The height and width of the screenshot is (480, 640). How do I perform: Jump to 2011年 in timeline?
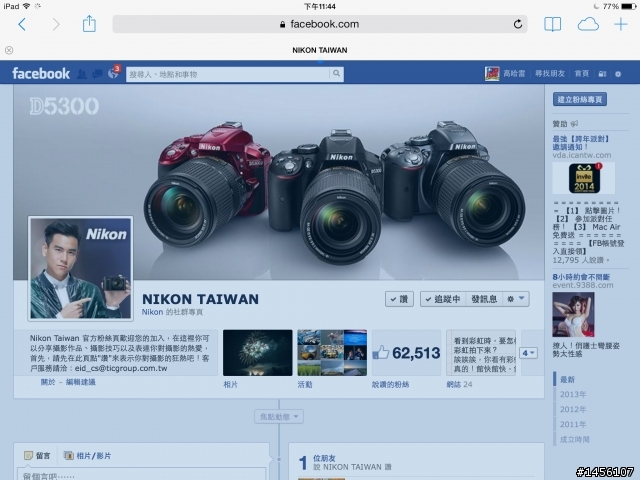[x=573, y=424]
